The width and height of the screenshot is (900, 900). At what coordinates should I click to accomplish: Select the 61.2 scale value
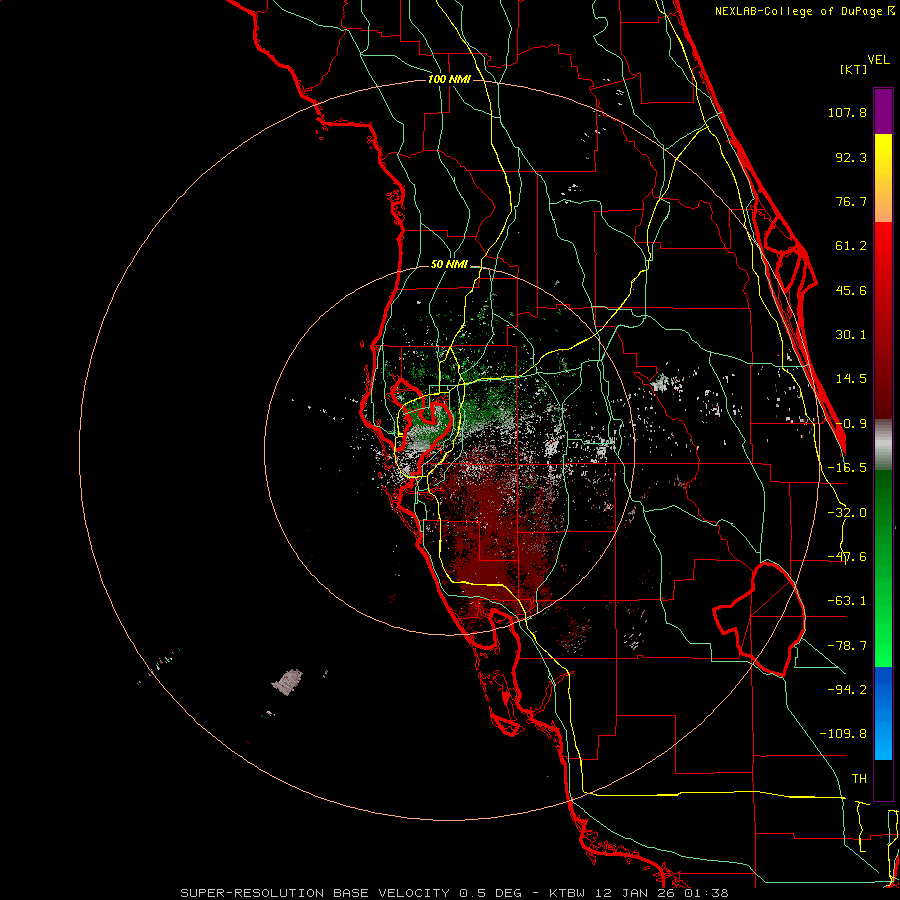pos(851,246)
